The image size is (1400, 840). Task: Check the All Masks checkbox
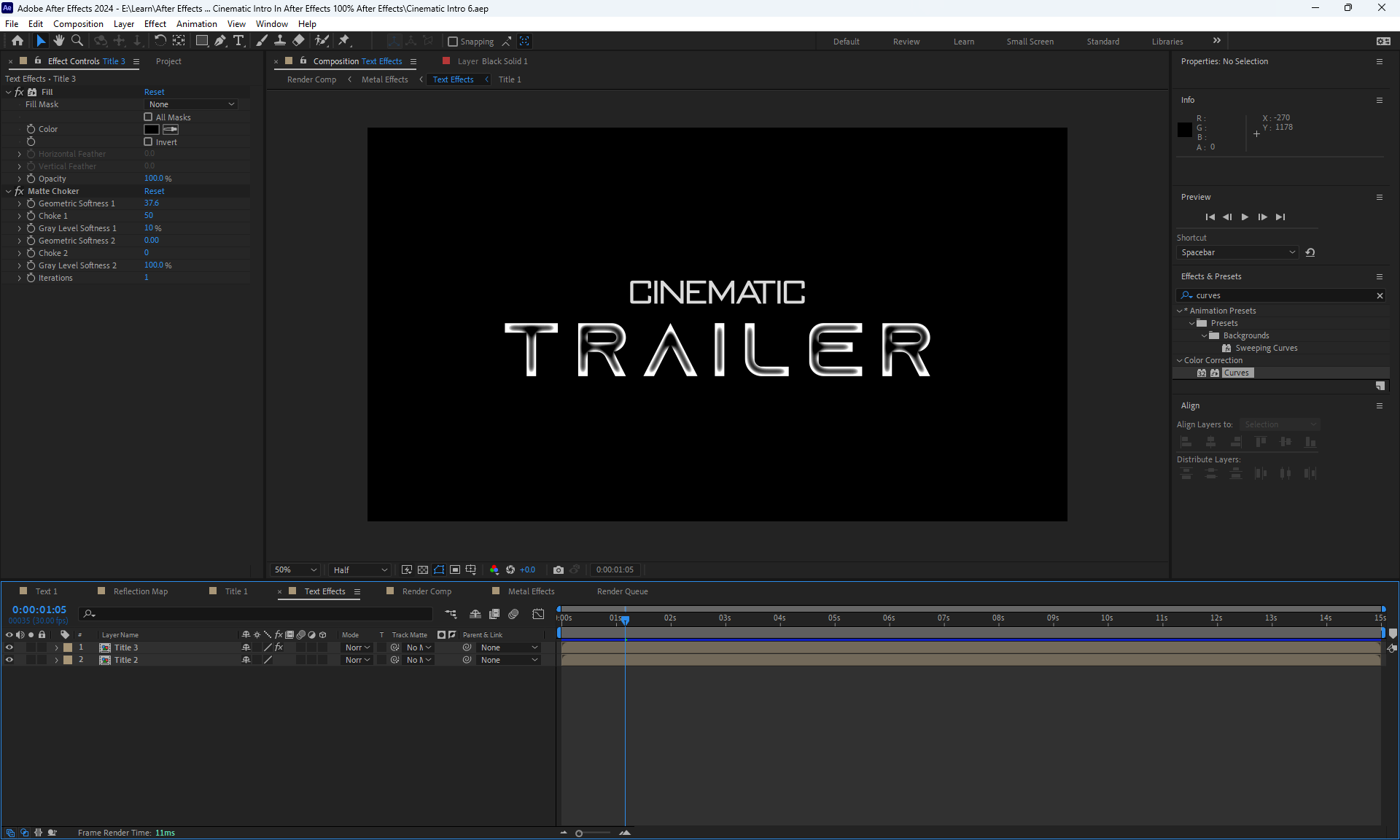[x=149, y=117]
